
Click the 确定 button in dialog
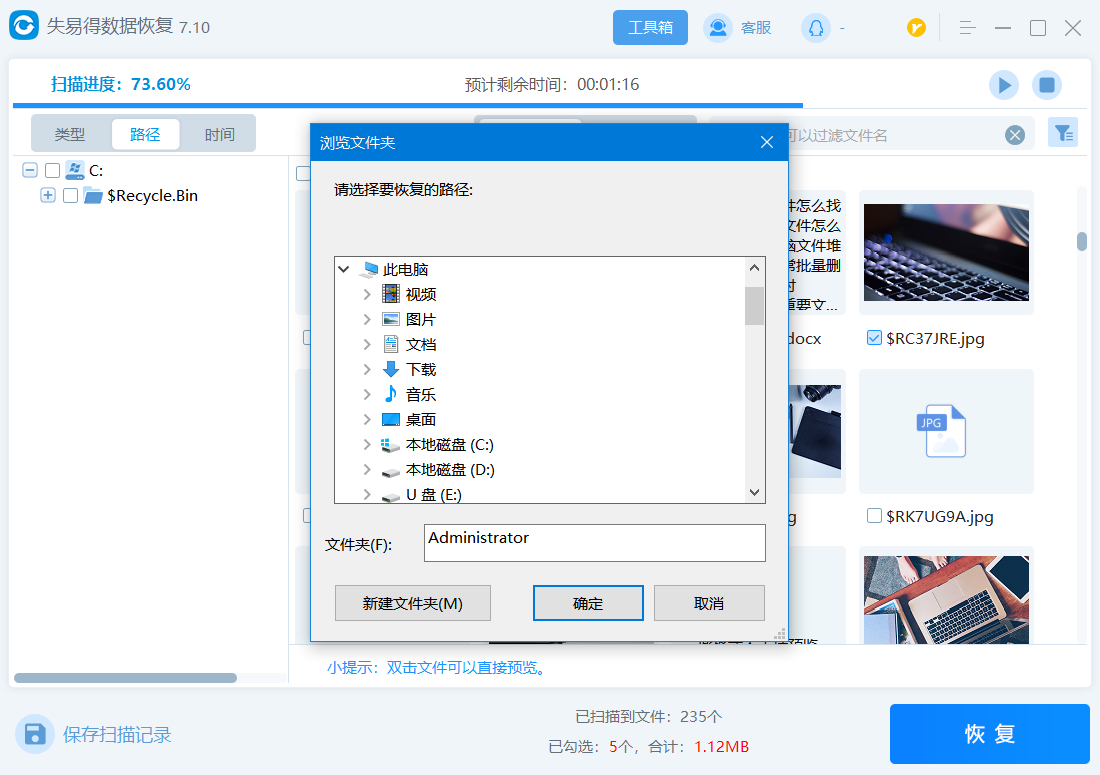(588, 604)
